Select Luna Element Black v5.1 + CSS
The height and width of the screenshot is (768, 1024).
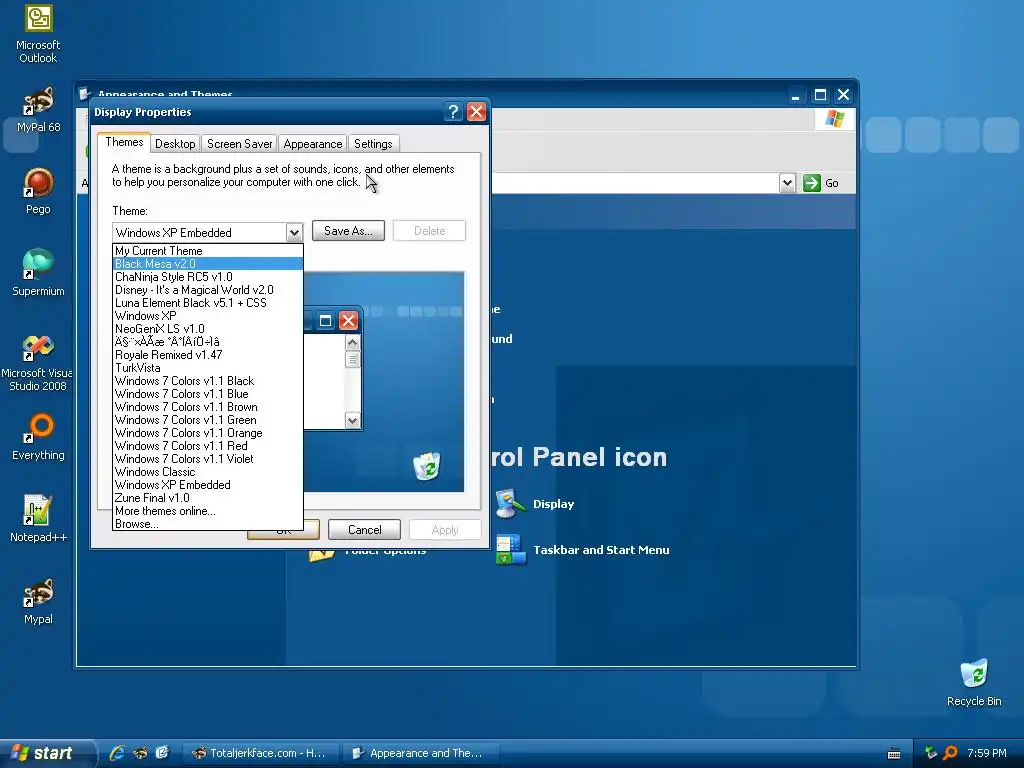point(208,303)
